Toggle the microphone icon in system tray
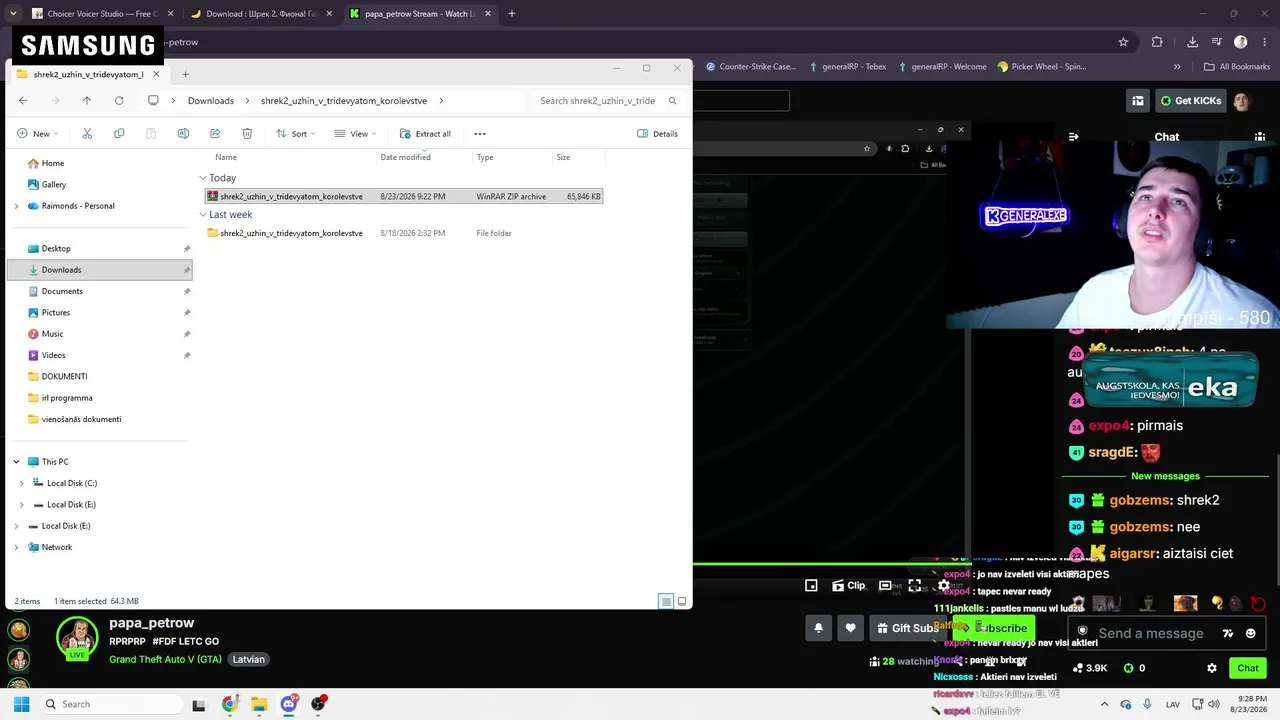This screenshot has width=1280, height=720. [1147, 704]
